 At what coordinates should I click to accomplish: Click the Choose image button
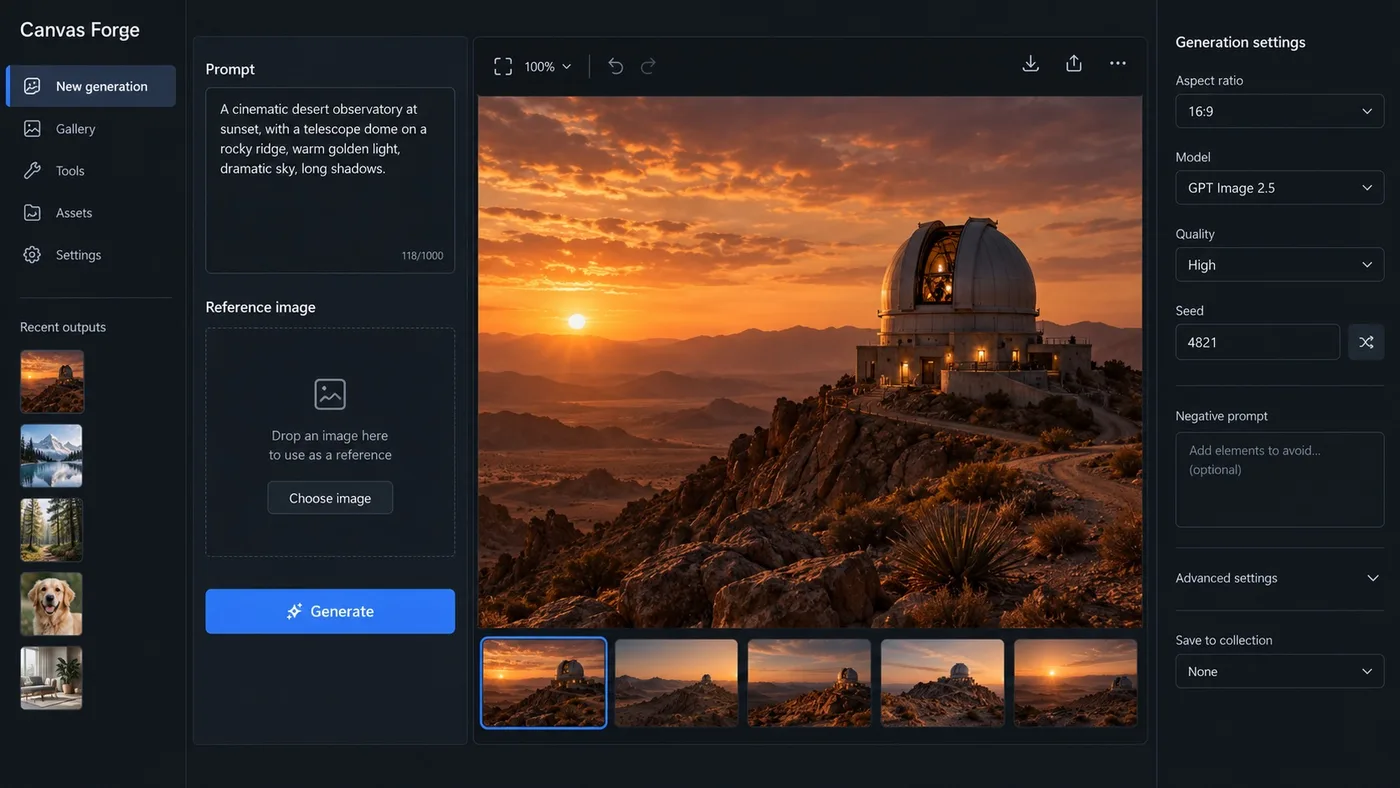(330, 498)
